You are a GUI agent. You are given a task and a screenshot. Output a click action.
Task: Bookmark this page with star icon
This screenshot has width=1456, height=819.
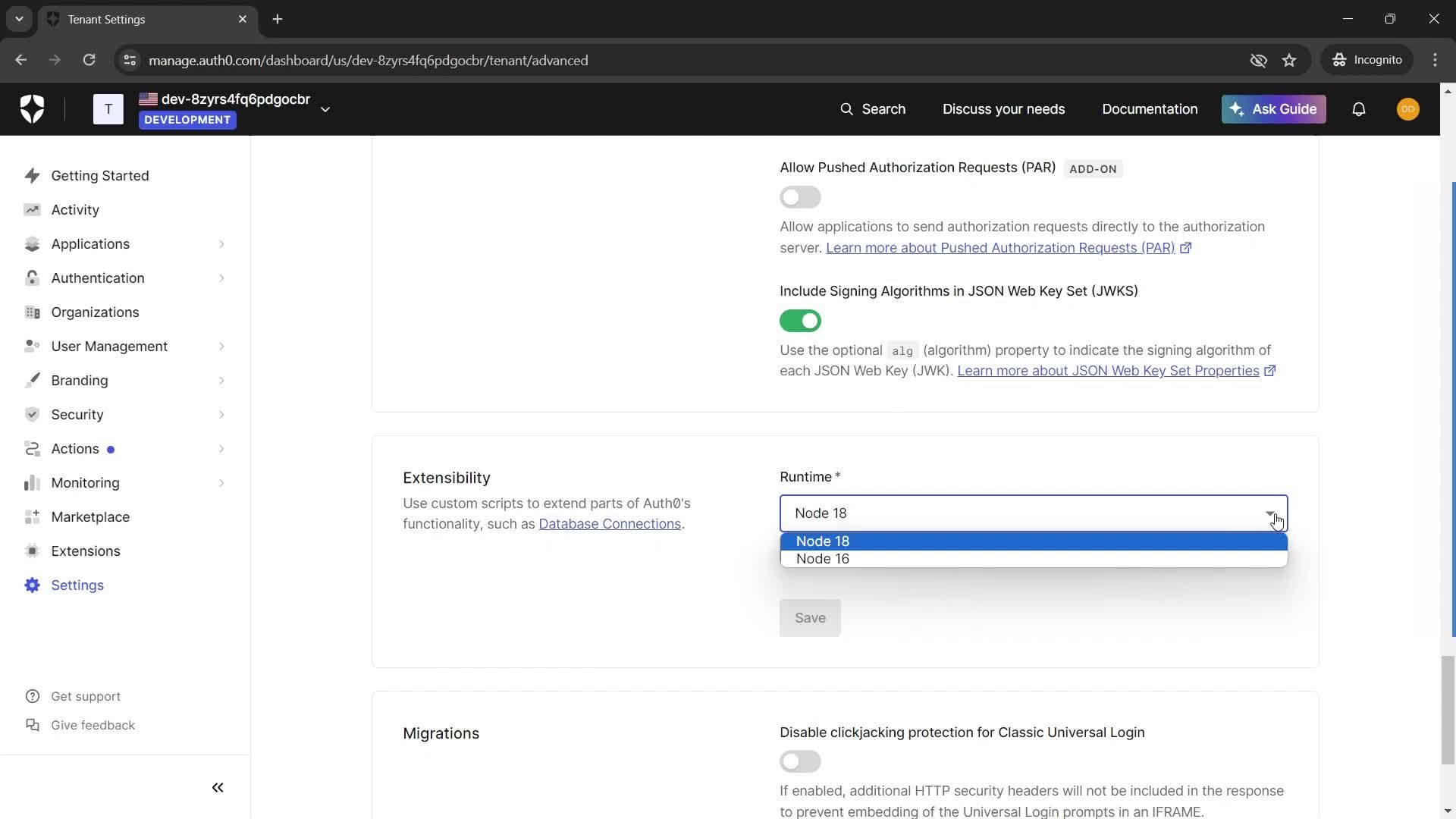(x=1290, y=60)
